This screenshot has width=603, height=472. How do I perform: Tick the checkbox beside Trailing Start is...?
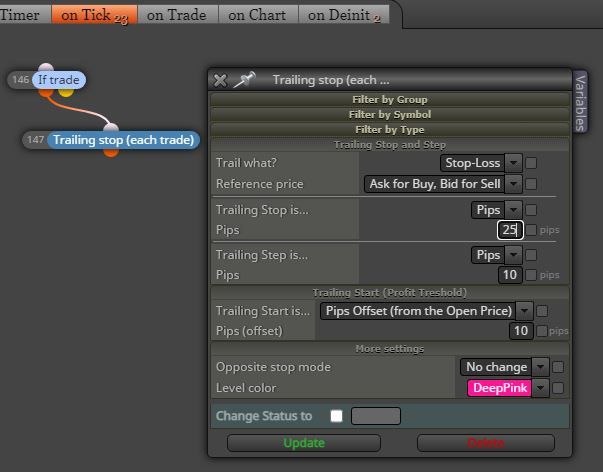tap(542, 311)
